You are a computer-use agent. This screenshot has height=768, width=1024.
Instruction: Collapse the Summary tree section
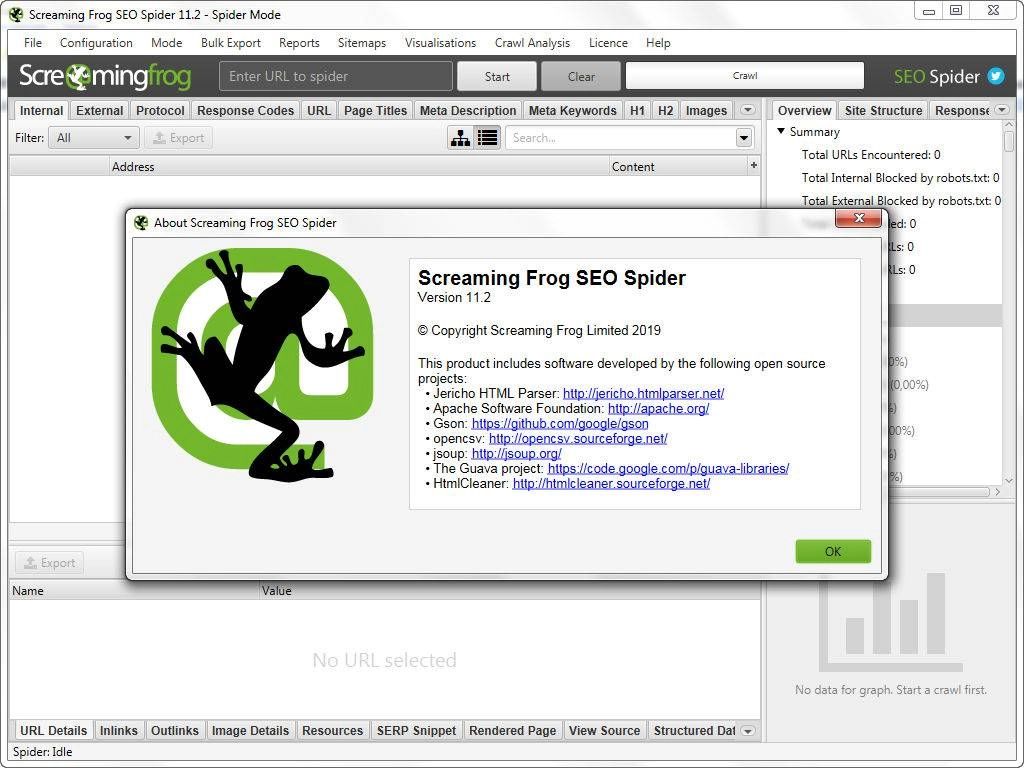780,131
